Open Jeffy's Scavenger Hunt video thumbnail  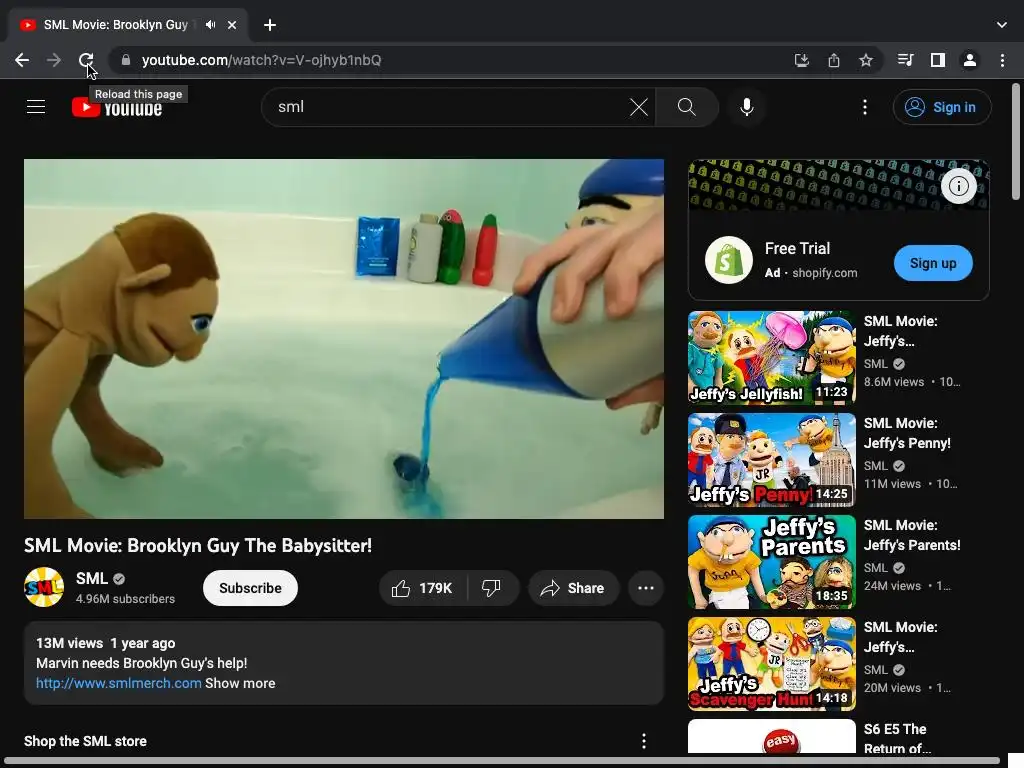point(771,664)
